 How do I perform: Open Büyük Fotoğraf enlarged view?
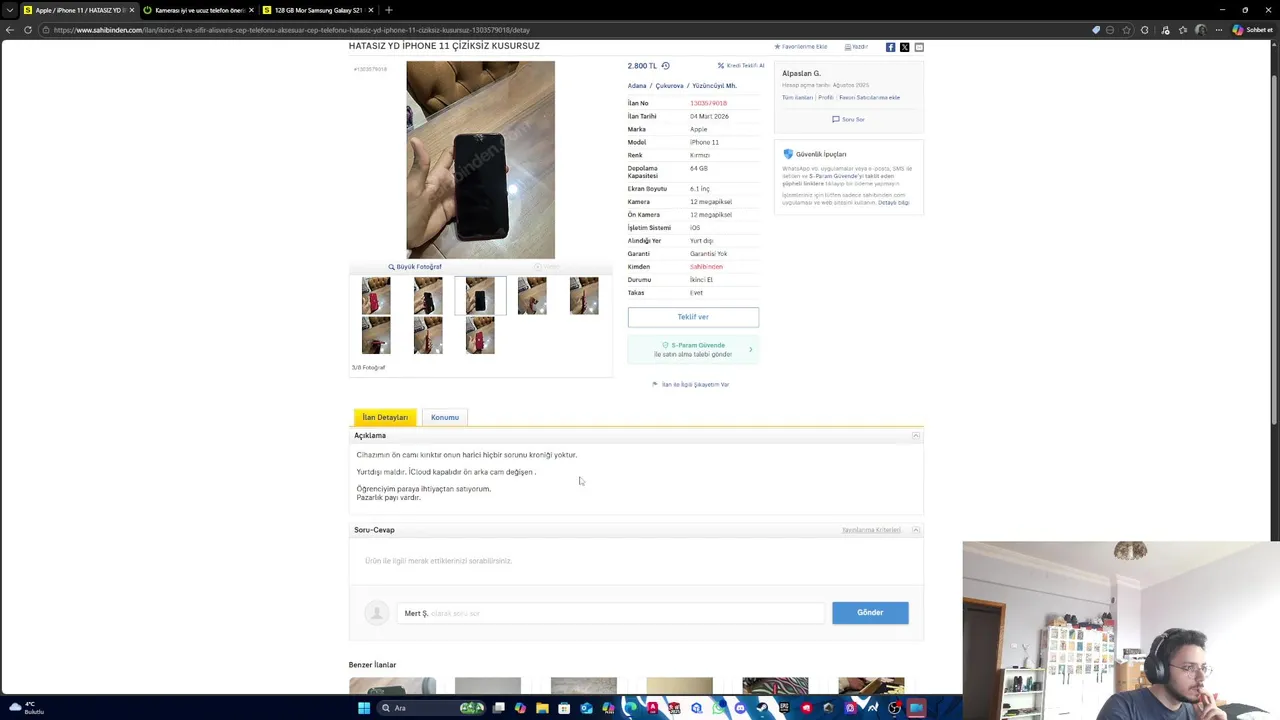[x=415, y=267]
